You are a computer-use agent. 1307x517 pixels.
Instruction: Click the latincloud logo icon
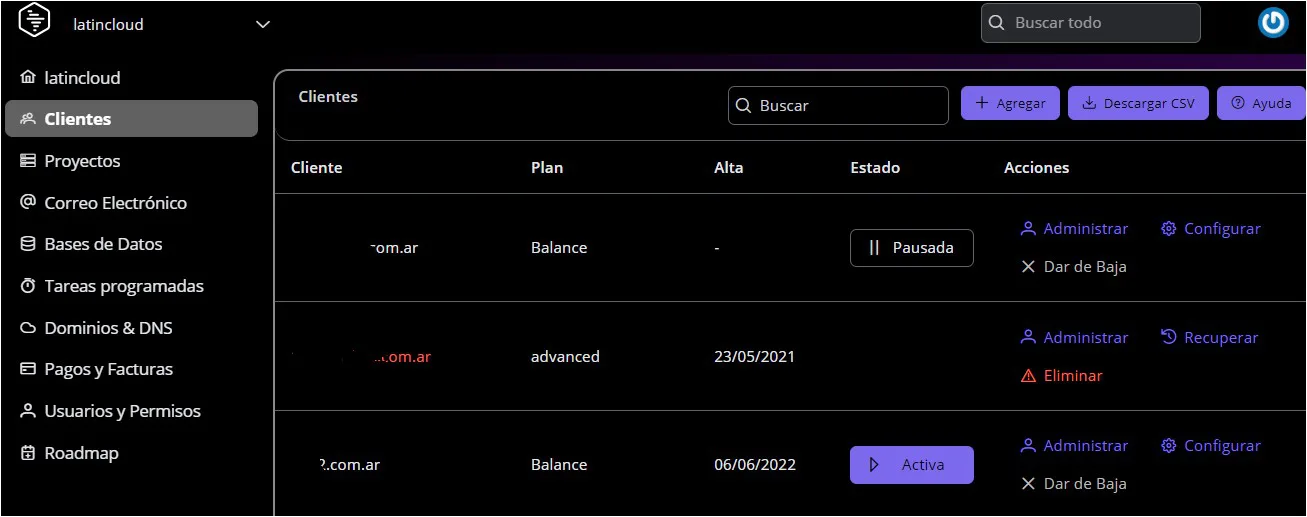[x=34, y=22]
